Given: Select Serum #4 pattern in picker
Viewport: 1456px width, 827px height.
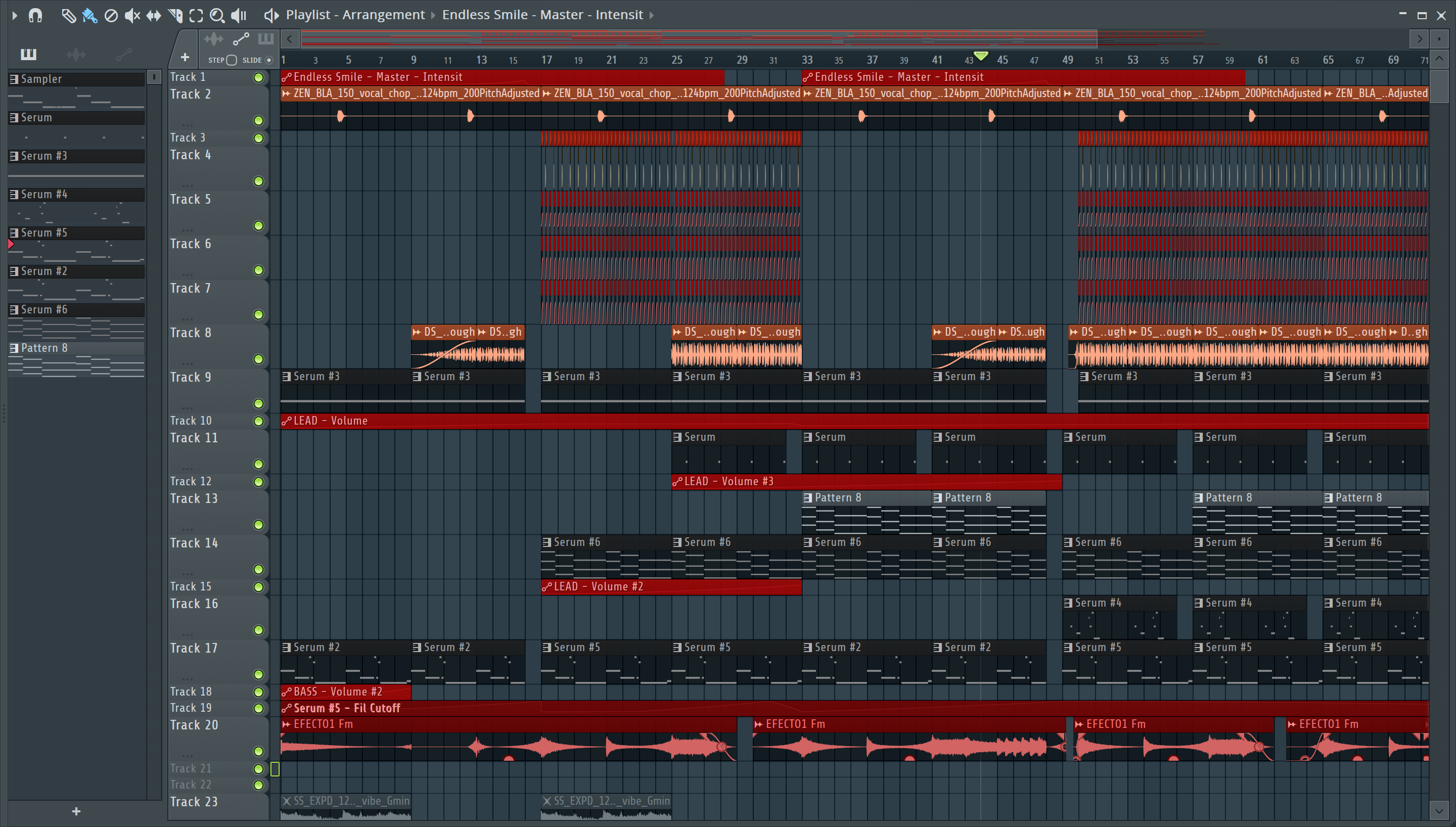Looking at the screenshot, I should point(76,194).
